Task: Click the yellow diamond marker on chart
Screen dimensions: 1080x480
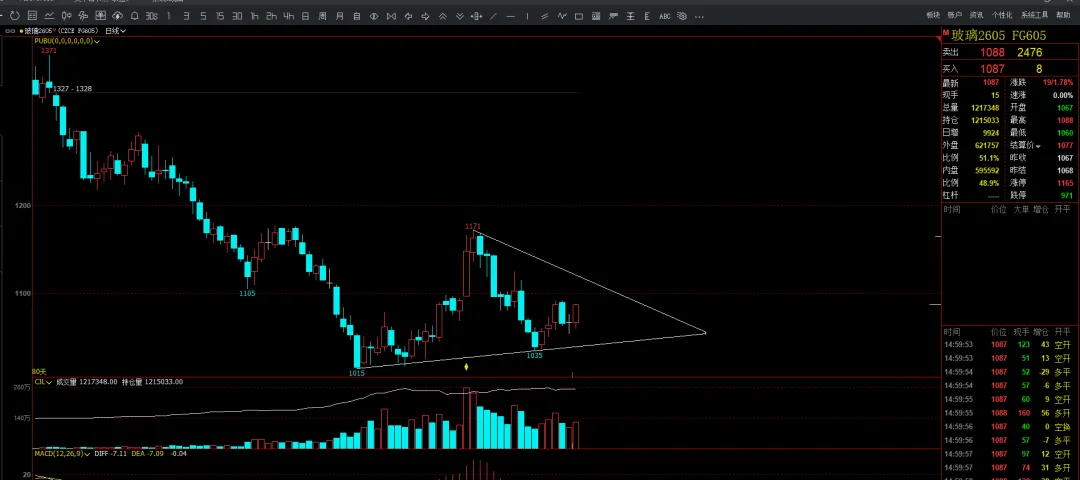Action: tap(466, 367)
